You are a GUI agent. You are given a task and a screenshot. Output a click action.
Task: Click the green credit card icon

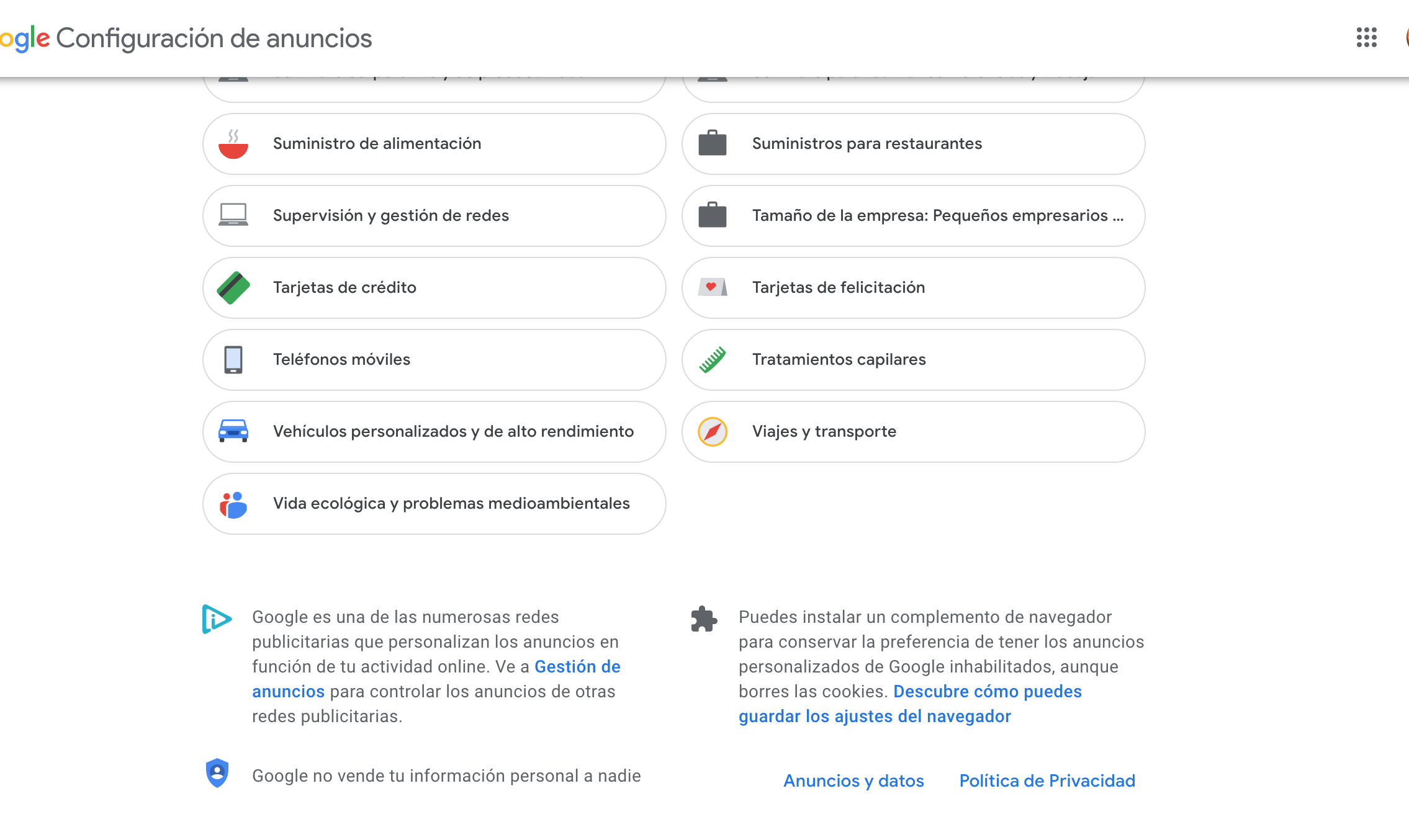[x=233, y=288]
